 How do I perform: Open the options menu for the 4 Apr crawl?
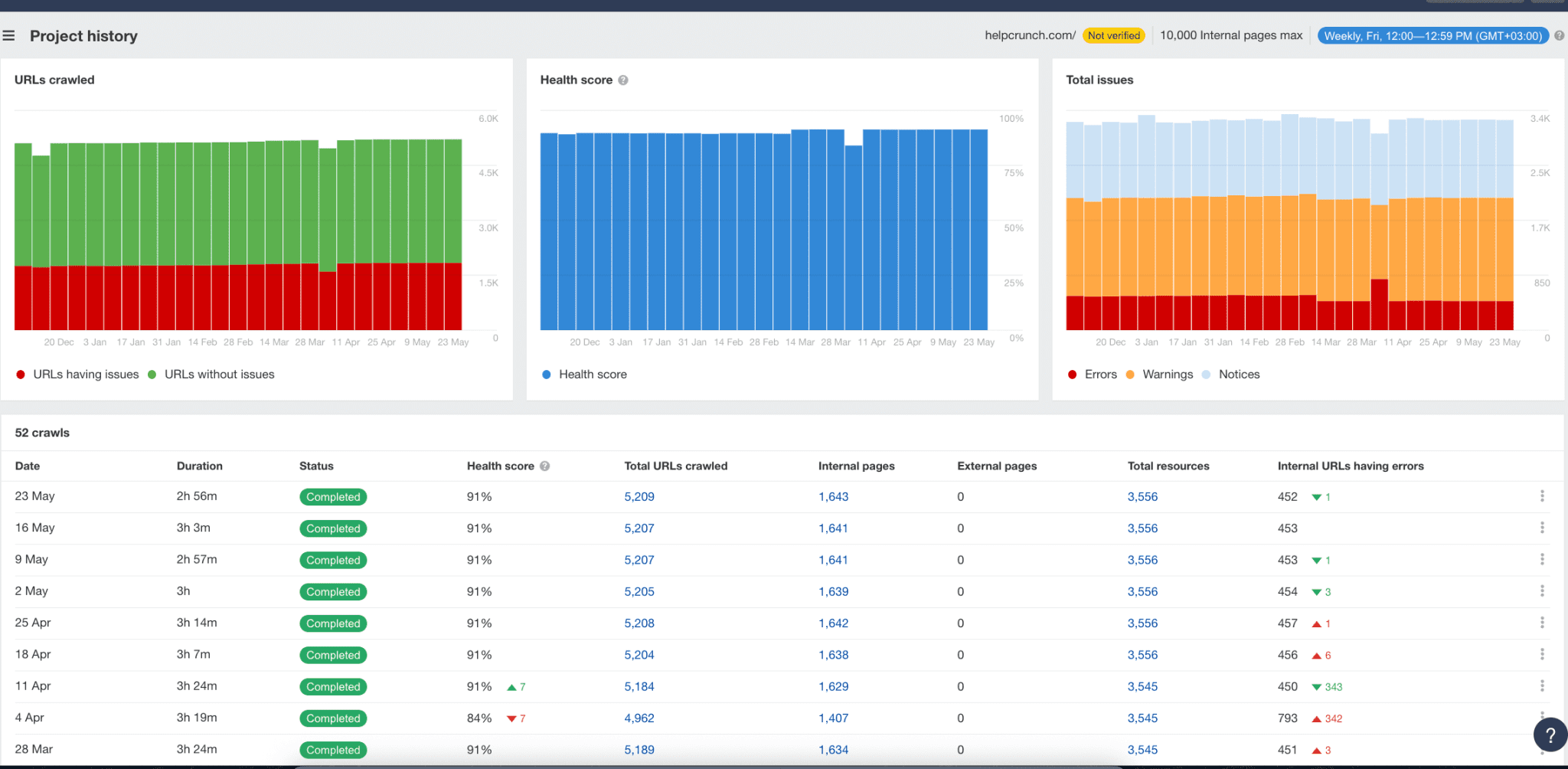[1543, 718]
